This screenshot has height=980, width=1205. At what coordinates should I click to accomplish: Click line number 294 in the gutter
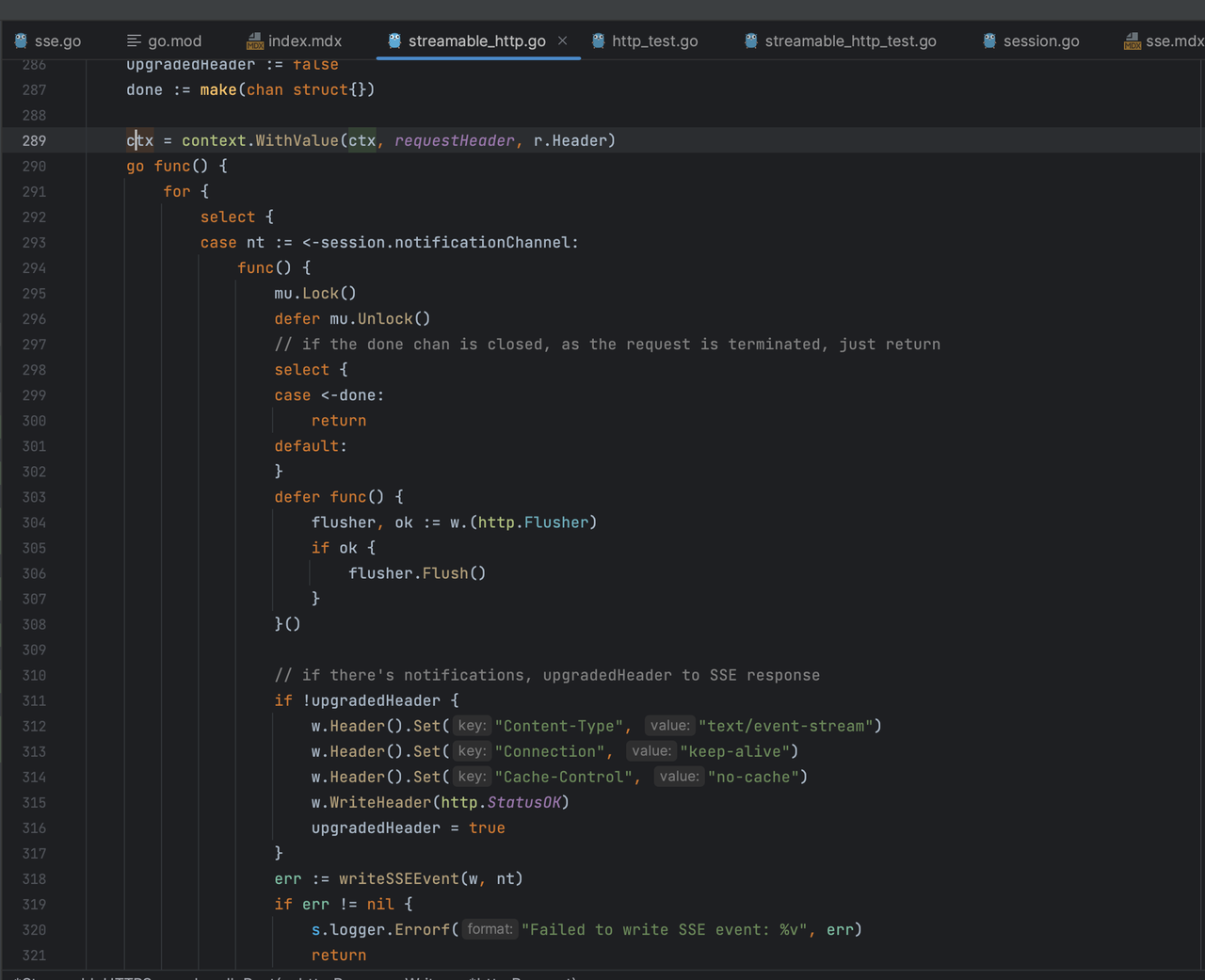point(34,267)
